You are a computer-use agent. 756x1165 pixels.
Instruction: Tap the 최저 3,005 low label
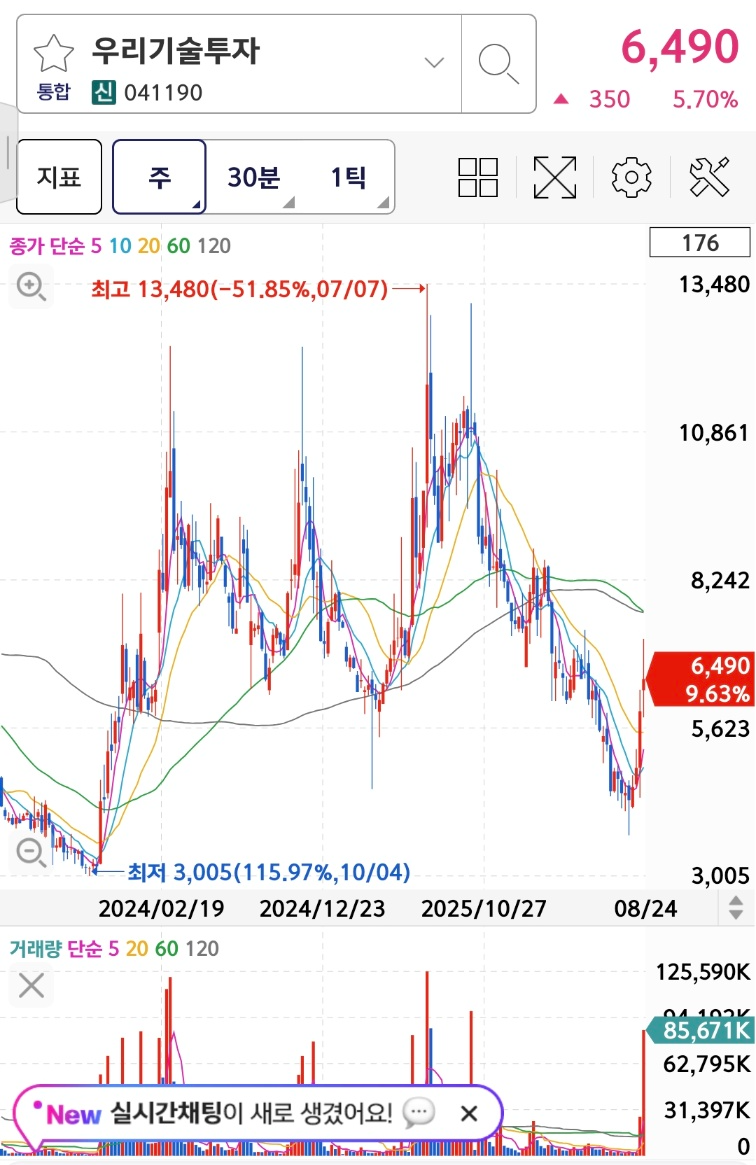269,872
